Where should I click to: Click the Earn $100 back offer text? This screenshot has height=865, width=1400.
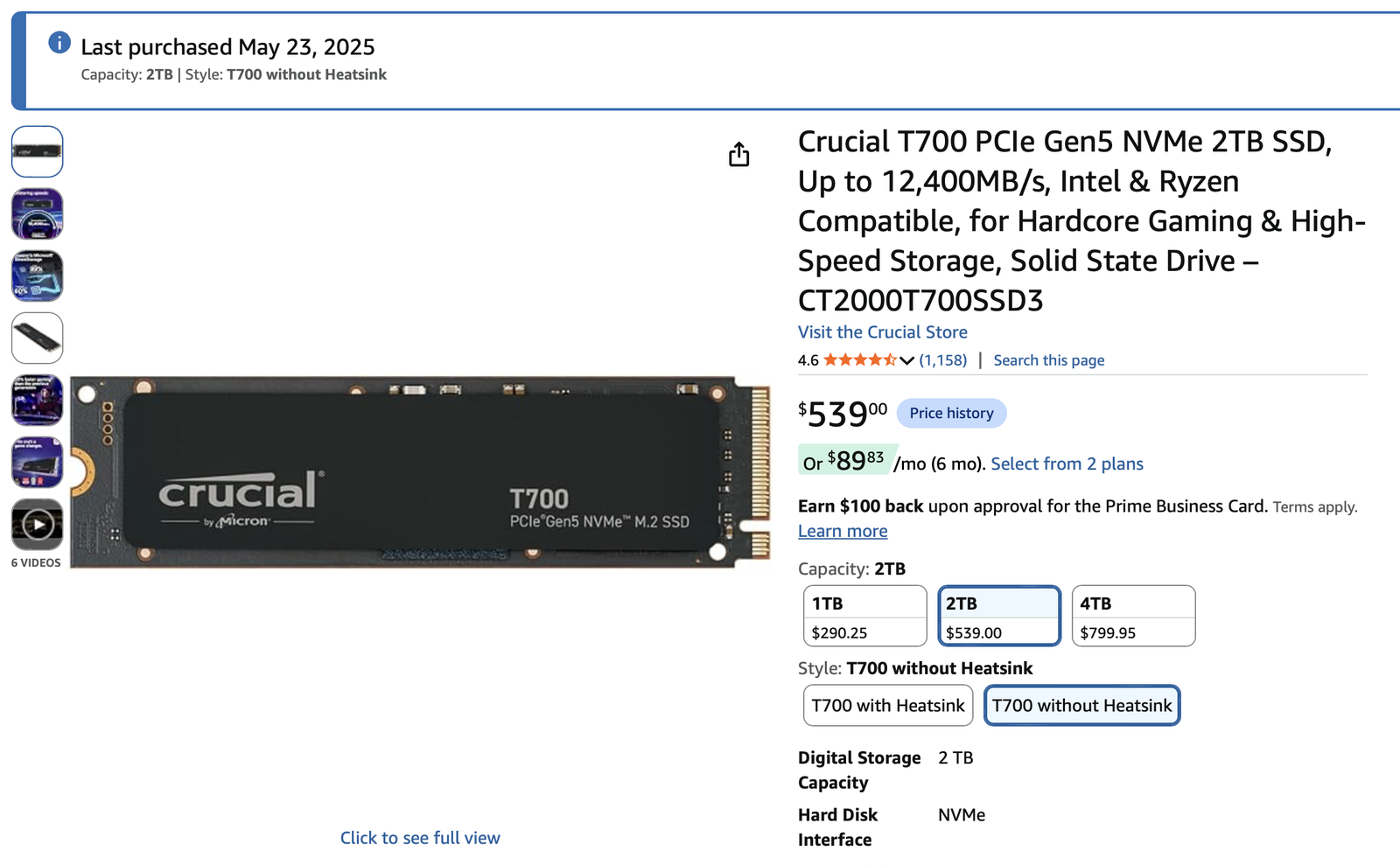coord(1032,506)
